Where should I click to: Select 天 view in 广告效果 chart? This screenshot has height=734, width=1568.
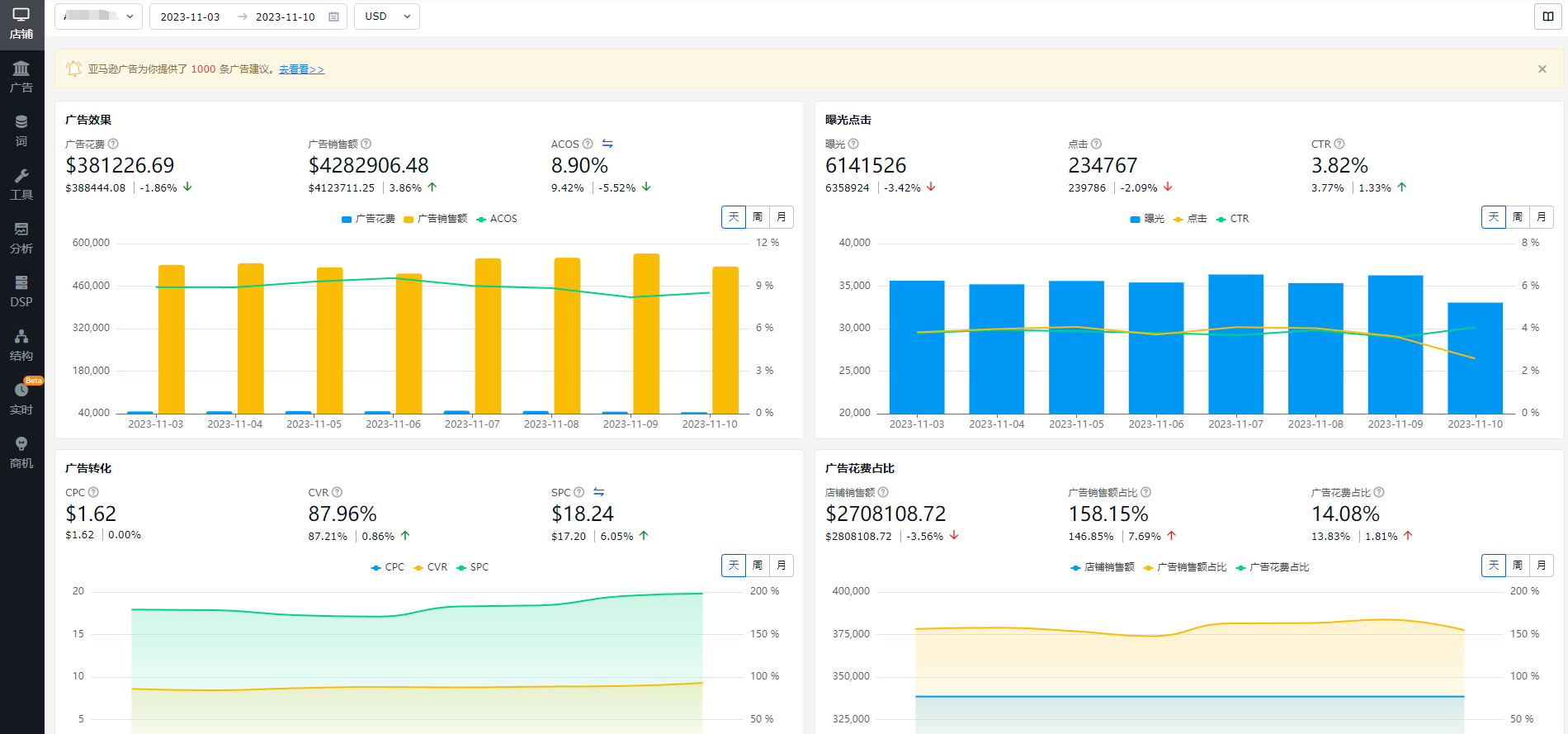click(734, 217)
